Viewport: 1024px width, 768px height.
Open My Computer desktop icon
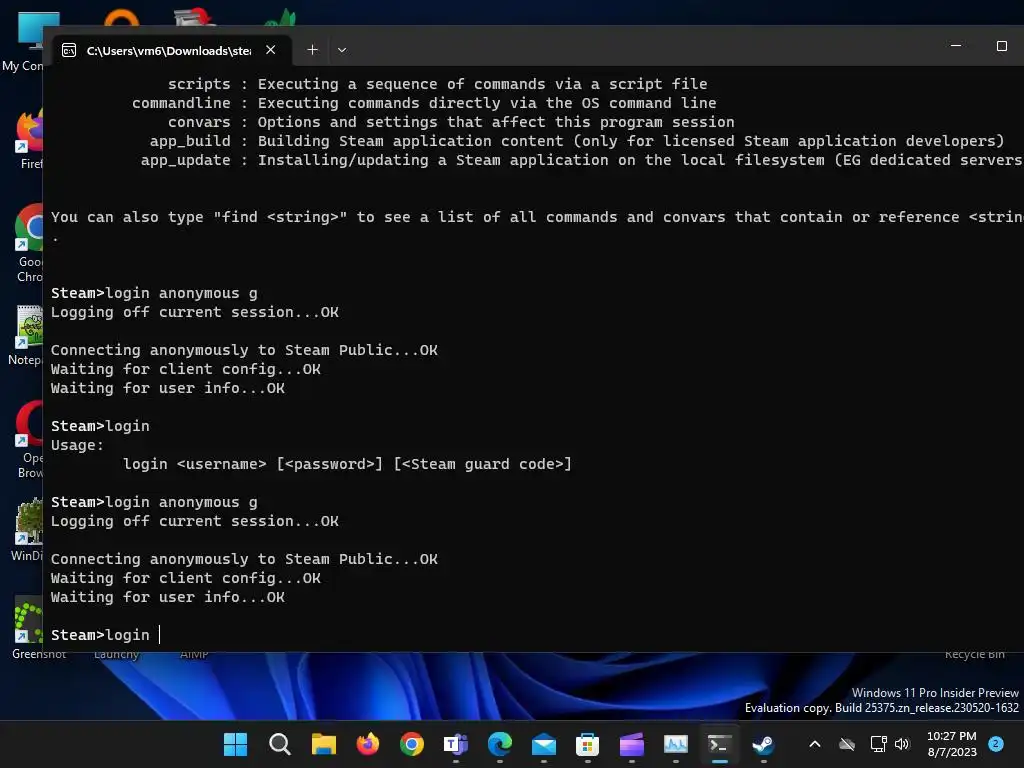coord(23,42)
